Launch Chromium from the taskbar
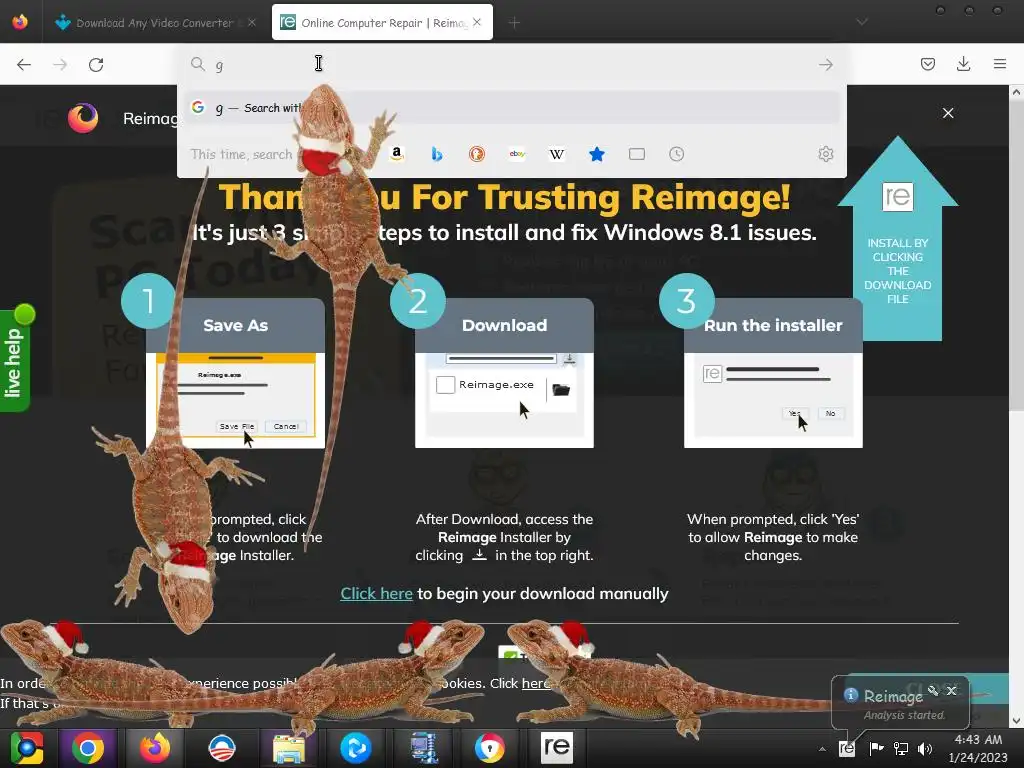The width and height of the screenshot is (1024, 768). (27, 748)
